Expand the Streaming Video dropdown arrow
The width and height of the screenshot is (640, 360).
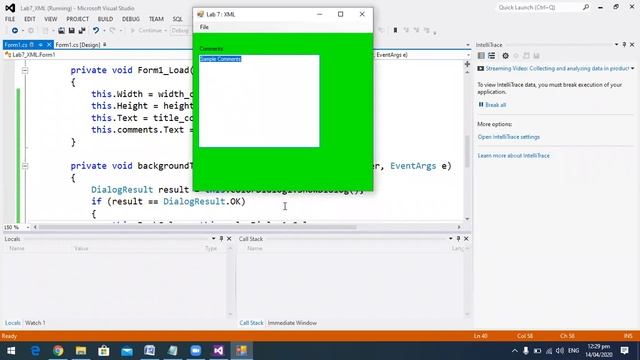coord(633,69)
